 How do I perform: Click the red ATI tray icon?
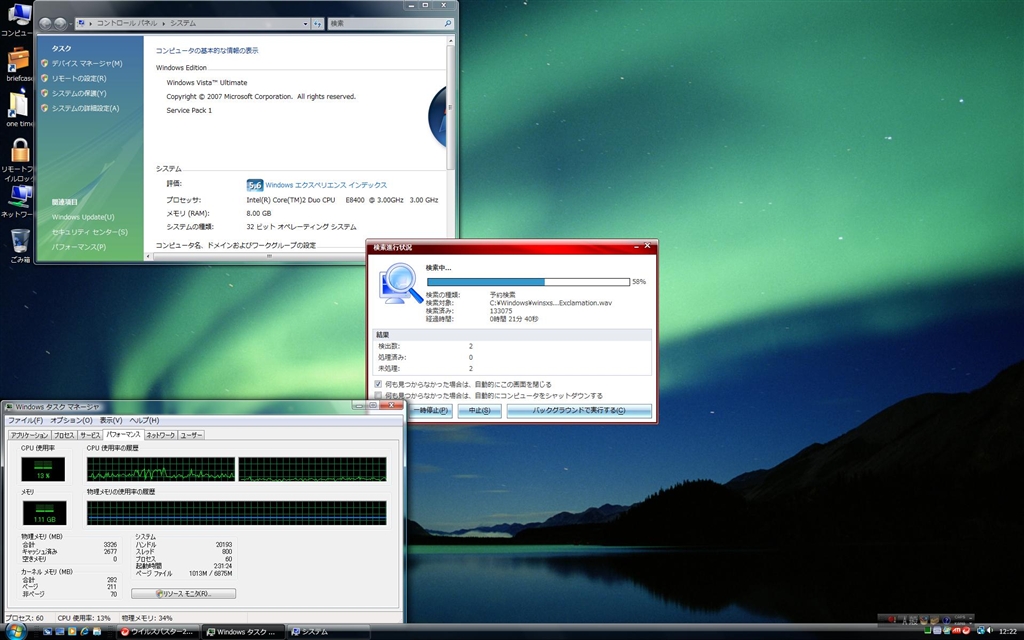tap(957, 631)
